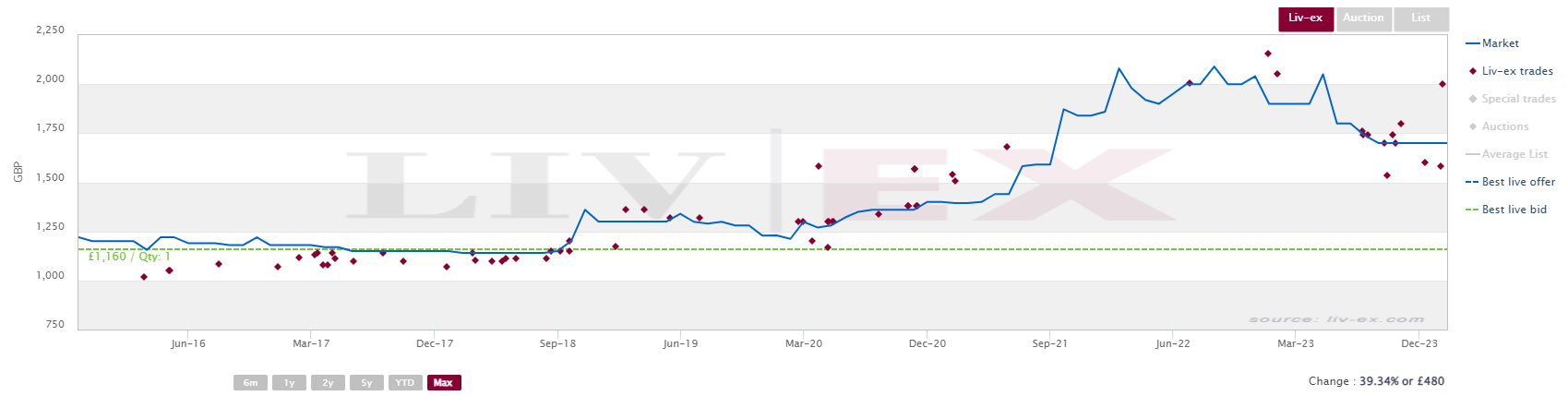Enable the Average List legend item
This screenshot has height=396, width=1568.
point(1507,154)
